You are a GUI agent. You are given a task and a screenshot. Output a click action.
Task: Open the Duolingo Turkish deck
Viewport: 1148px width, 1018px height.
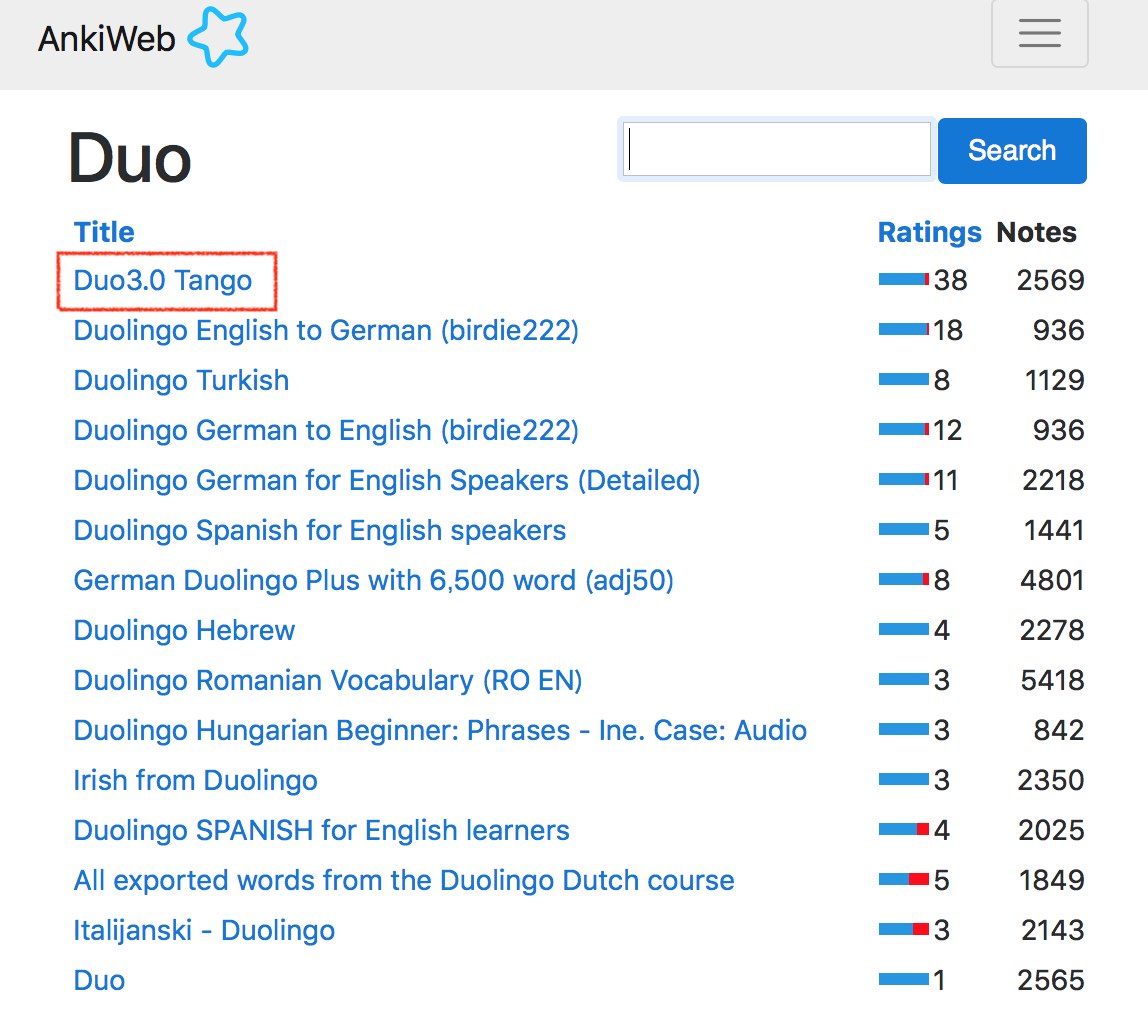(182, 380)
